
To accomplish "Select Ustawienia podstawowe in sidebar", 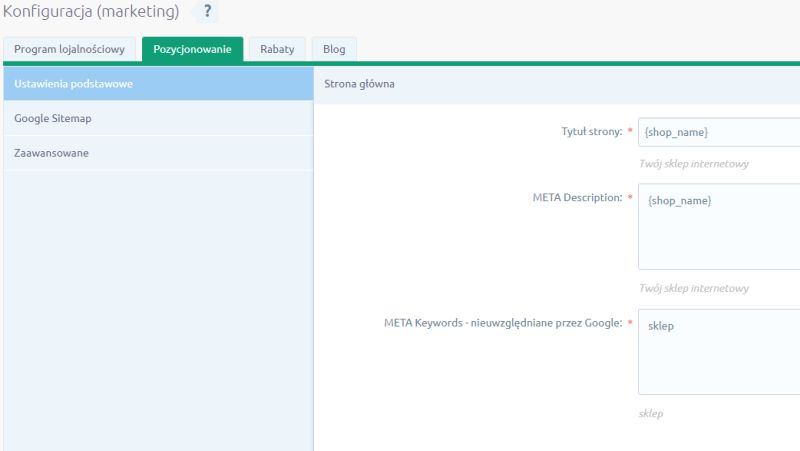I will point(158,84).
